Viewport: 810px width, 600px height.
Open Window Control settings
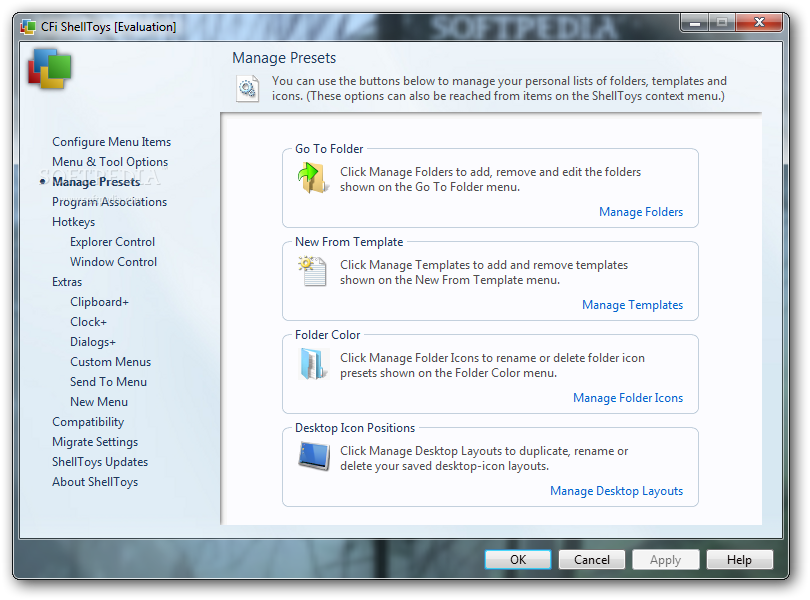tap(114, 262)
